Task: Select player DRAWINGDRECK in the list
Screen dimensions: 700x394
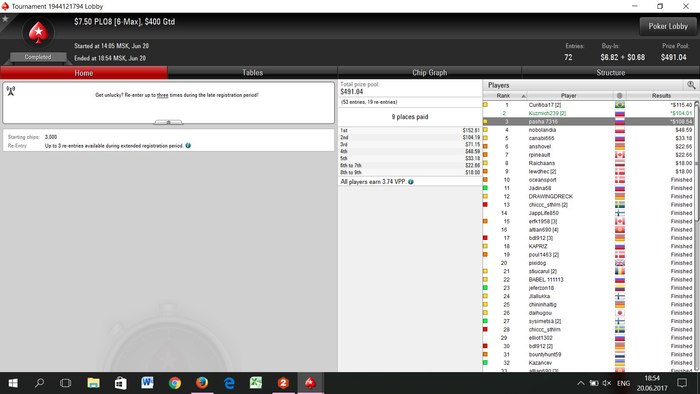Action: coord(588,196)
